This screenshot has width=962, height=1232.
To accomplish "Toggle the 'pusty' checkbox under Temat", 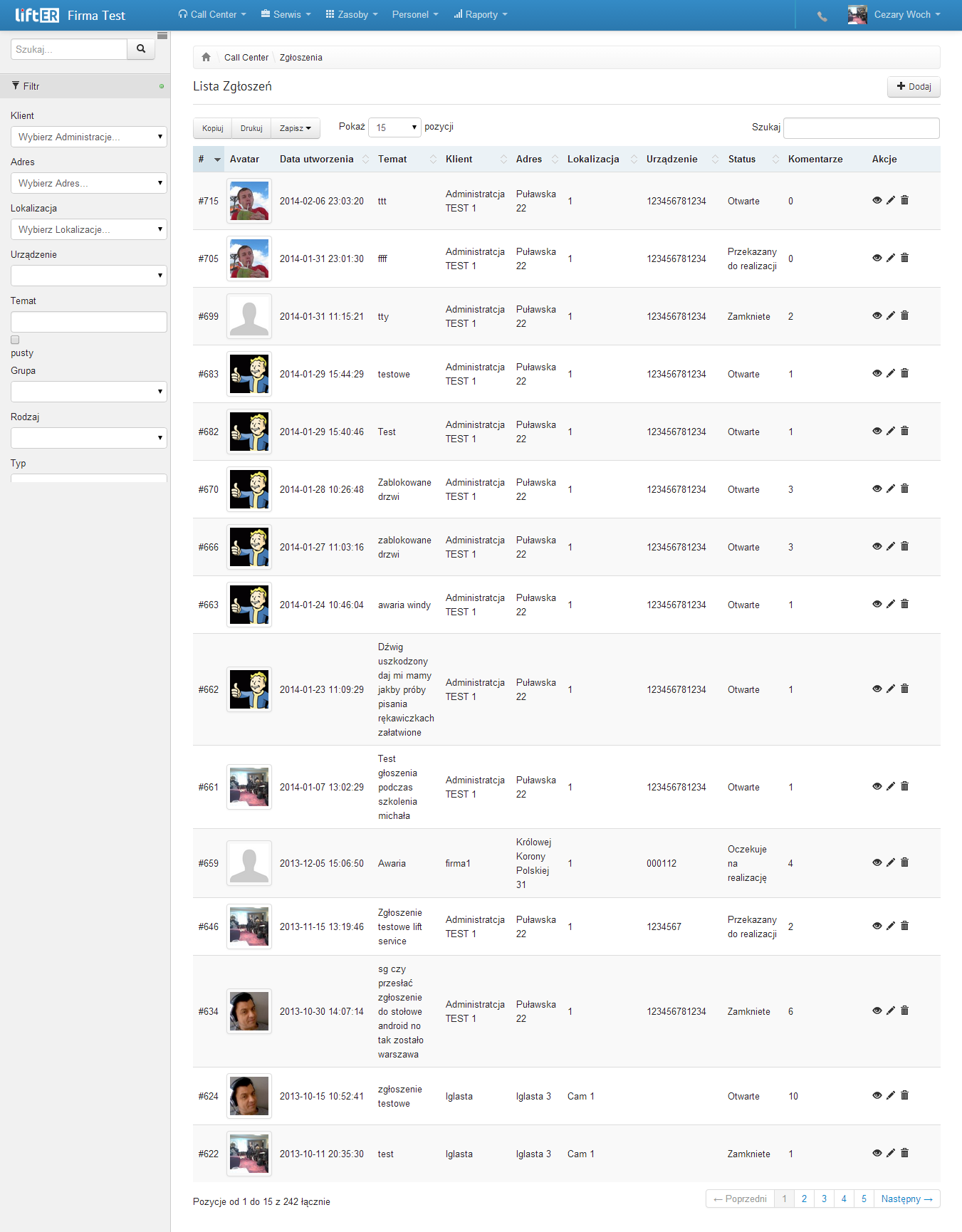I will (x=15, y=340).
